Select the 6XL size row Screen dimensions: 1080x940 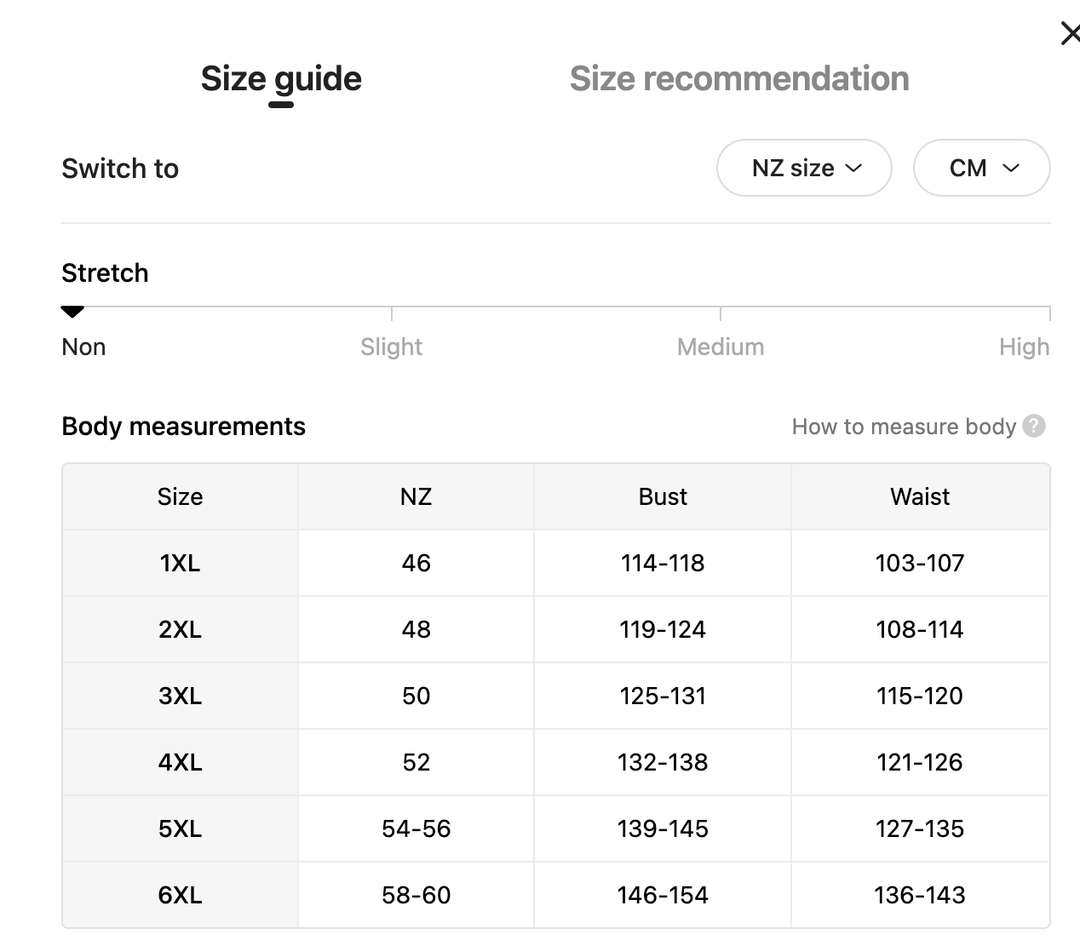(180, 895)
